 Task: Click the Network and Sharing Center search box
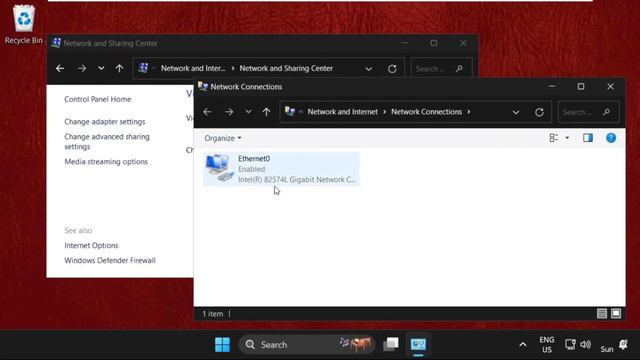(442, 69)
